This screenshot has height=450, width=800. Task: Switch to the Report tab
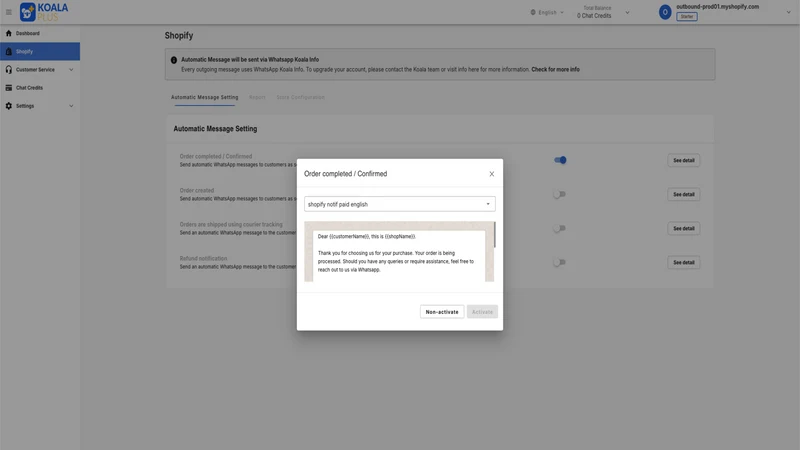click(x=257, y=97)
